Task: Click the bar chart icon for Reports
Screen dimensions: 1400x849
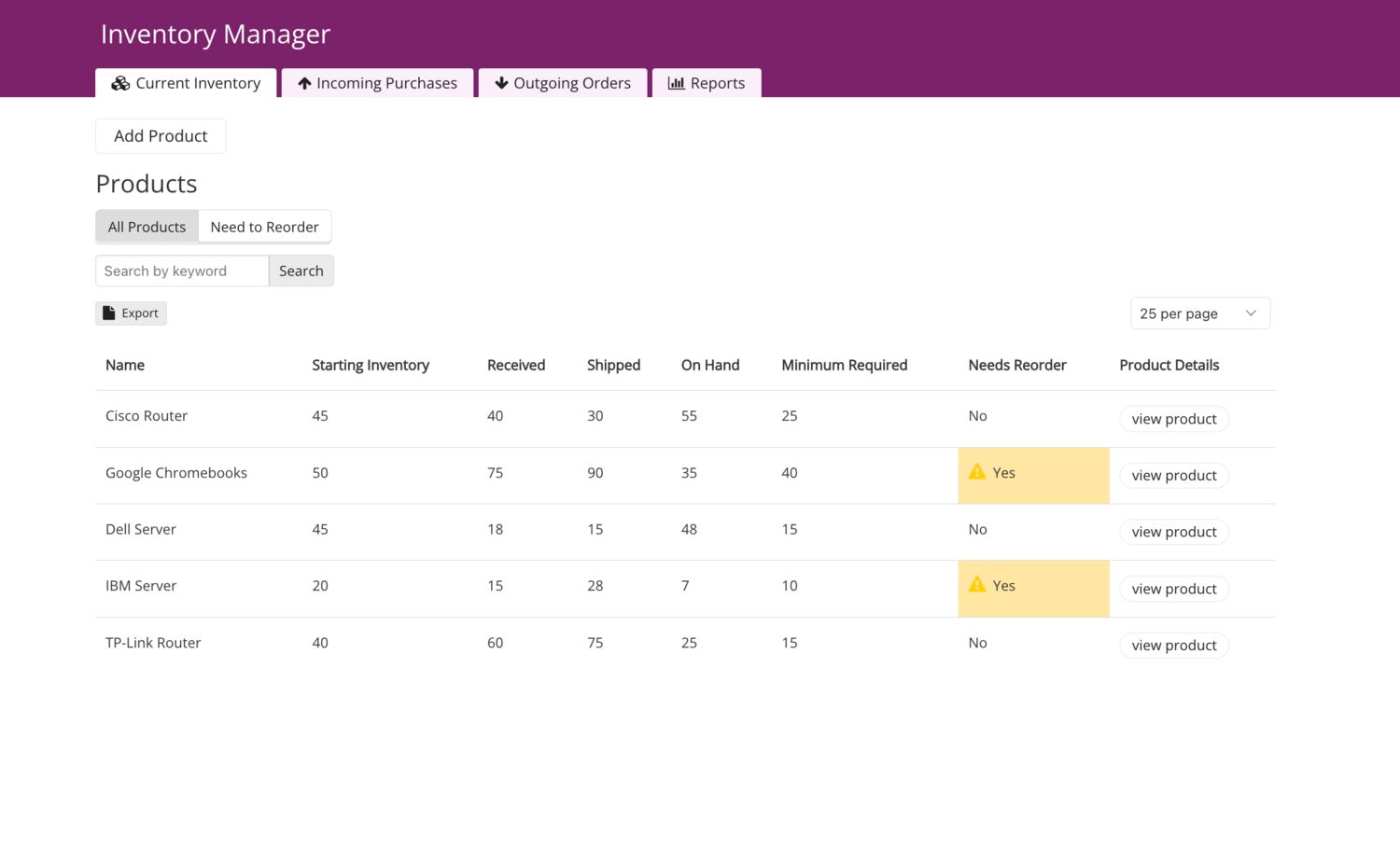Action: 677,83
